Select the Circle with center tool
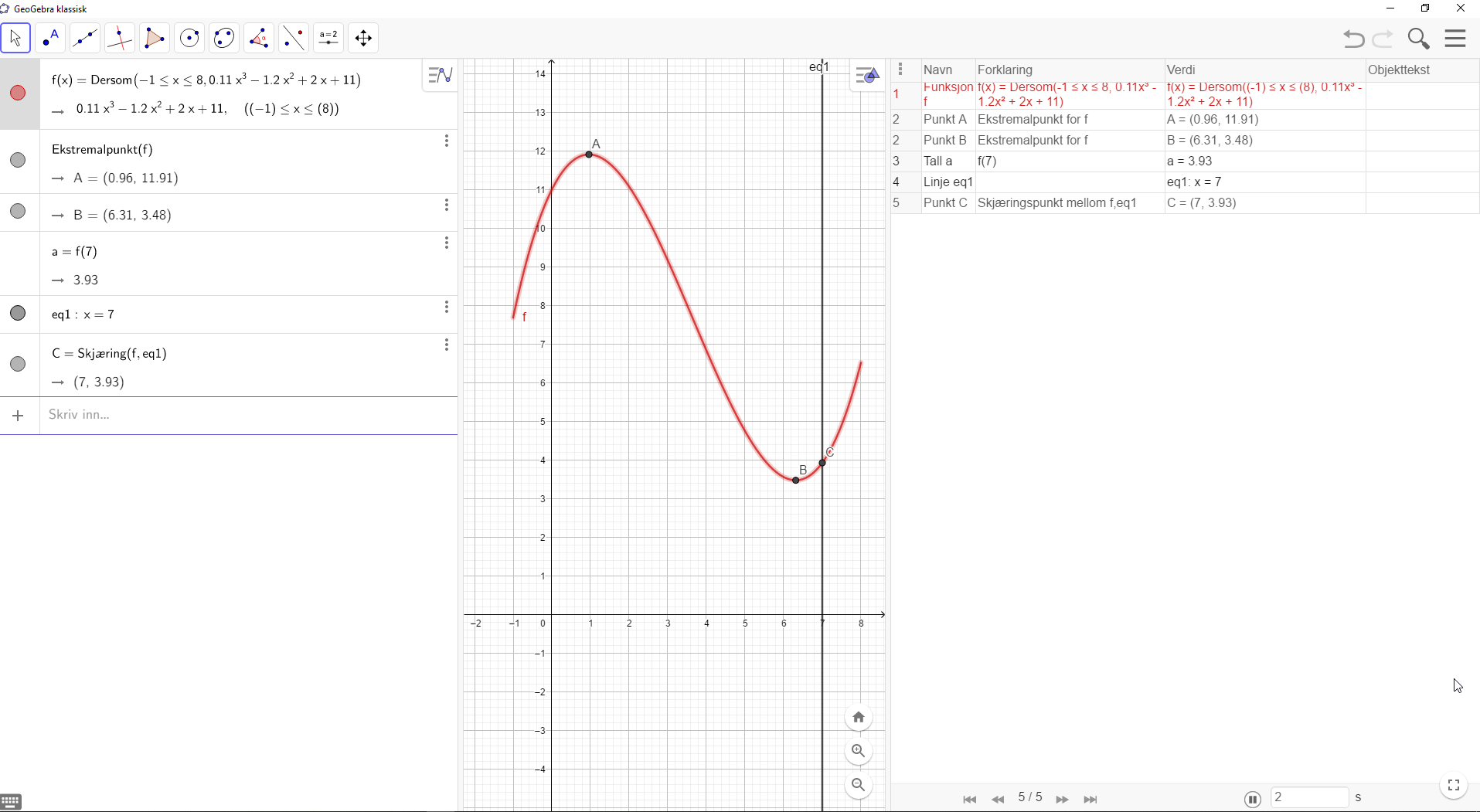This screenshot has width=1480, height=812. [189, 38]
